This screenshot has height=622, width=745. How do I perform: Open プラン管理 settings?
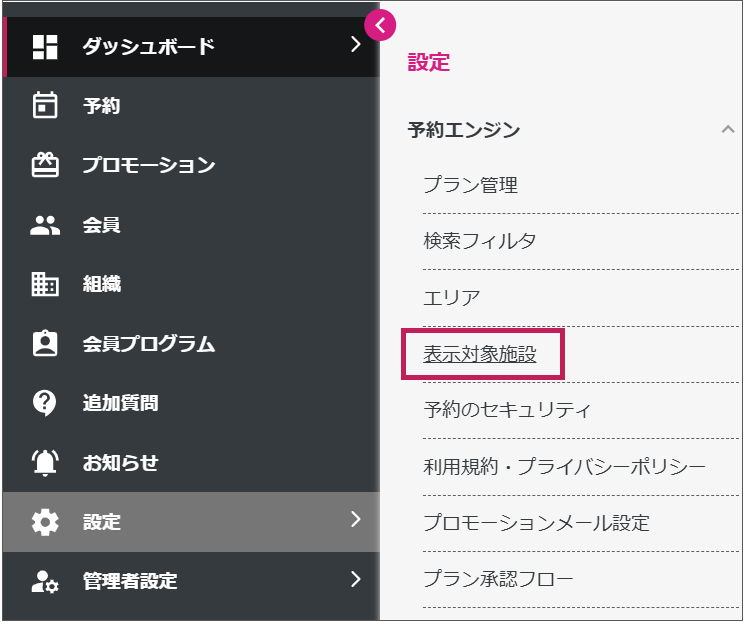coord(470,185)
